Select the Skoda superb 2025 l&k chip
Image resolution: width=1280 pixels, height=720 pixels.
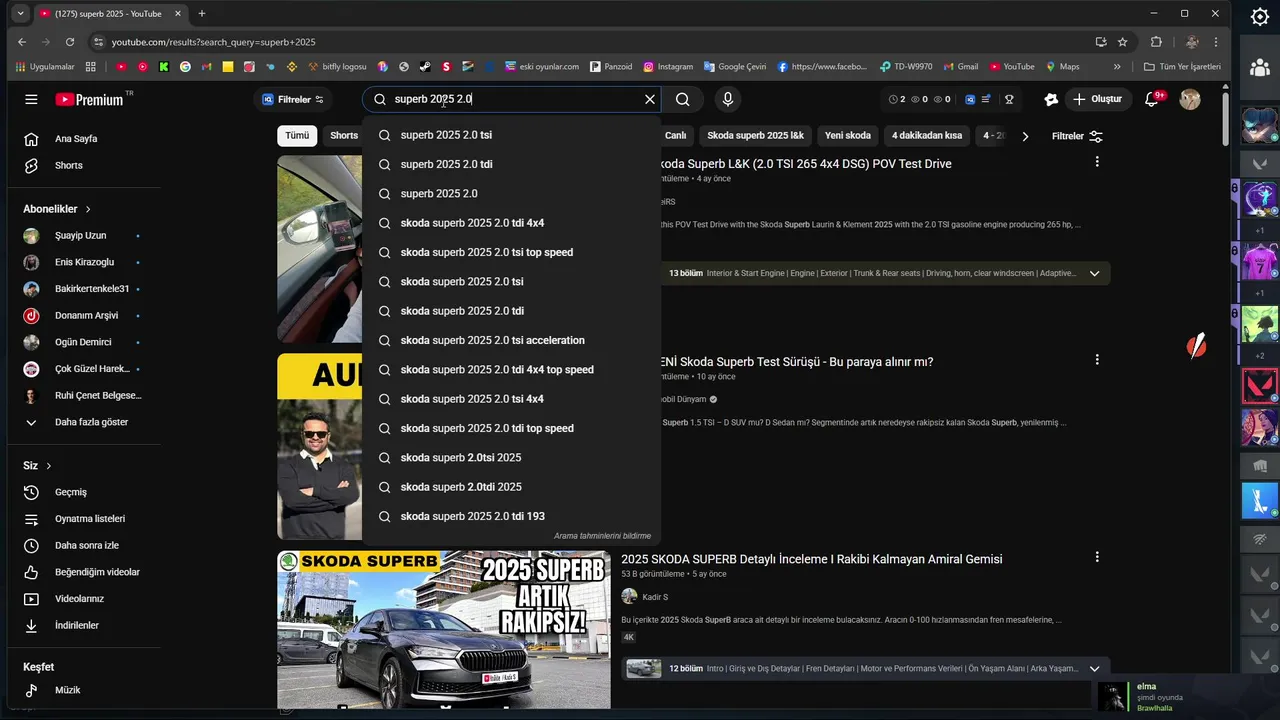[x=755, y=135]
